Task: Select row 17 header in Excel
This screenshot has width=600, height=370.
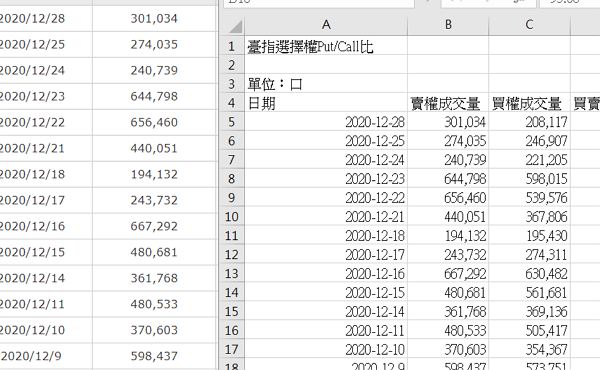Action: click(x=232, y=349)
